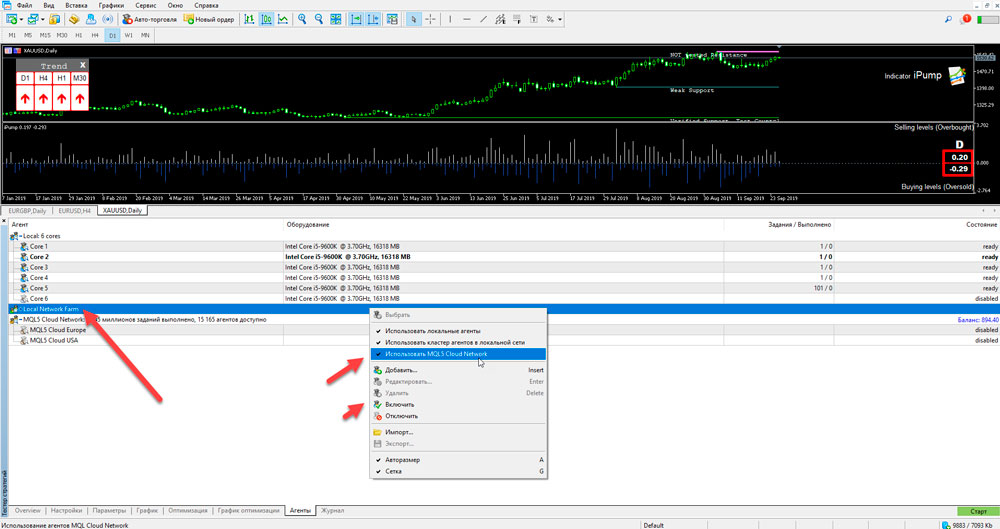Collapse the 'Local: 6 cores' group

point(20,236)
